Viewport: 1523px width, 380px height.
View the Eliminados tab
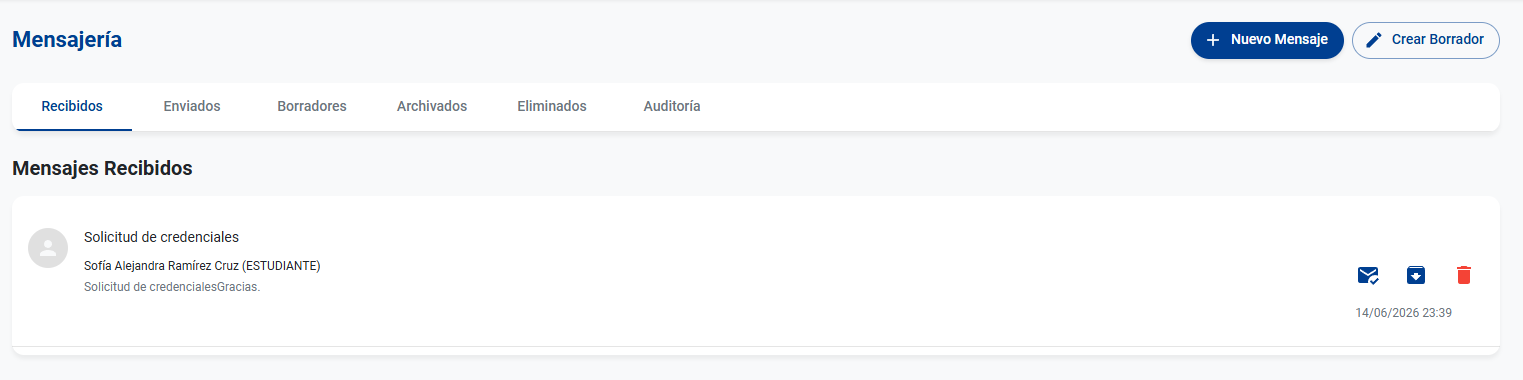[x=552, y=106]
